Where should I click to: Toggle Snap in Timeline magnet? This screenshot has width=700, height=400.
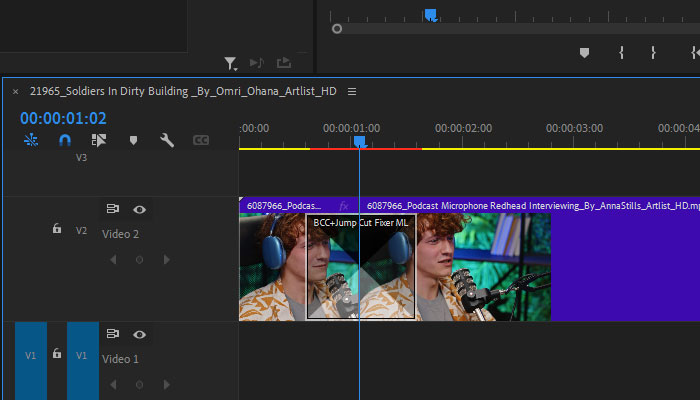pyautogui.click(x=65, y=140)
